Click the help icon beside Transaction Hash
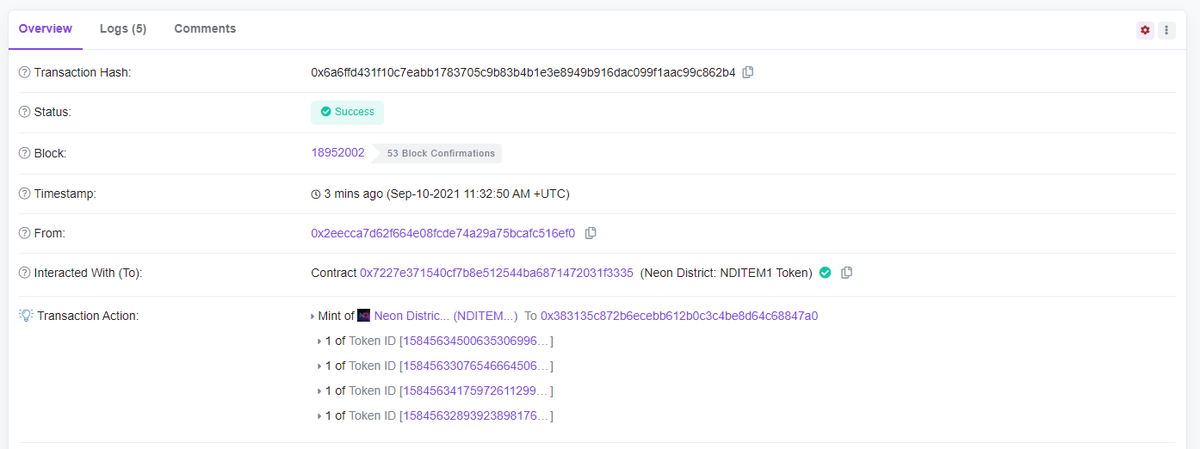Screen dimensions: 1200x449 click(25, 73)
